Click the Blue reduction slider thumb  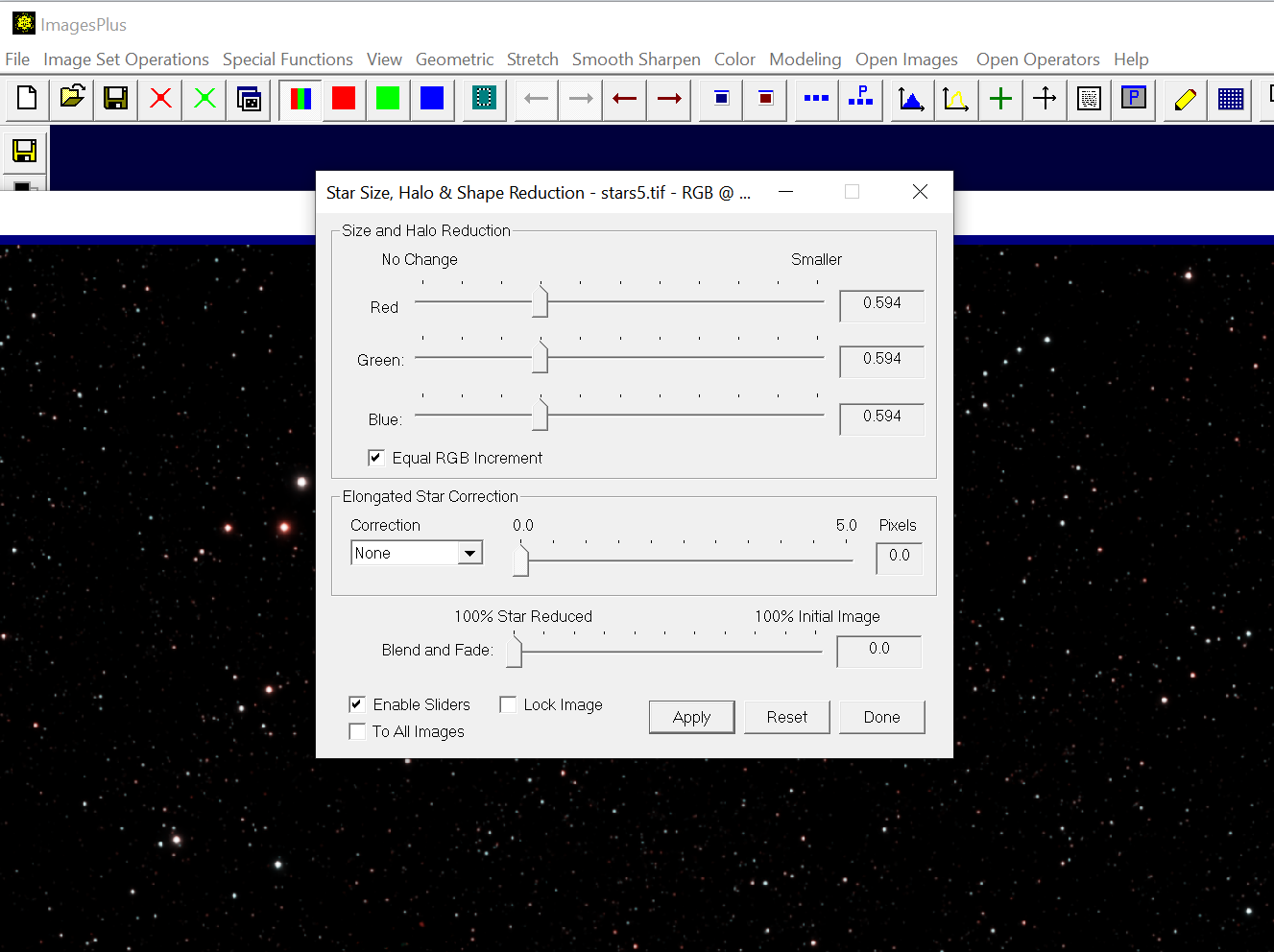[x=541, y=415]
